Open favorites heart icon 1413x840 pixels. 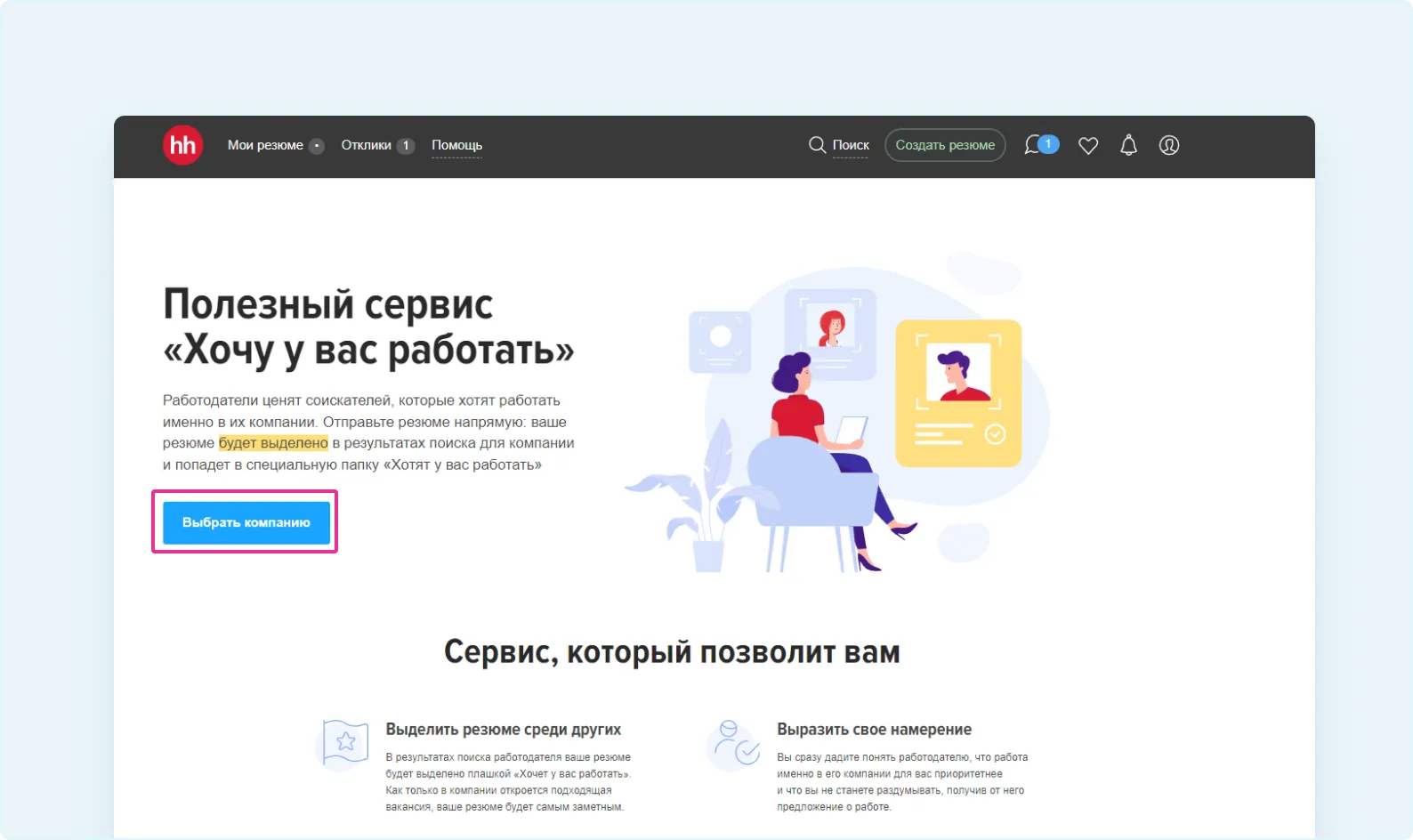[1088, 146]
